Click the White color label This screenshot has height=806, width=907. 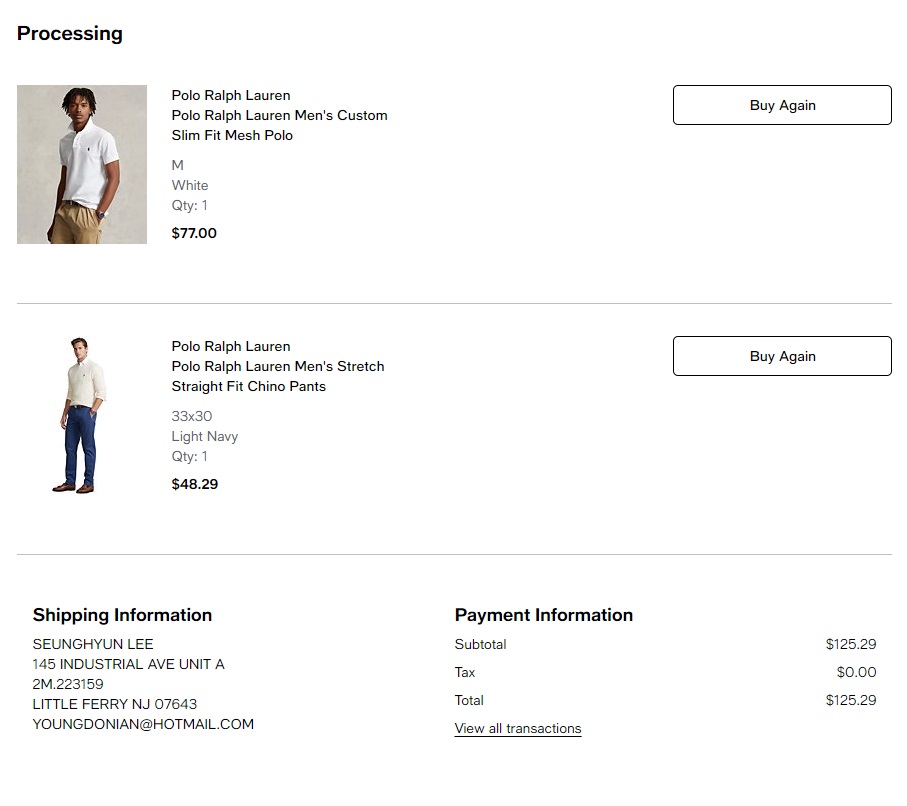coord(190,185)
